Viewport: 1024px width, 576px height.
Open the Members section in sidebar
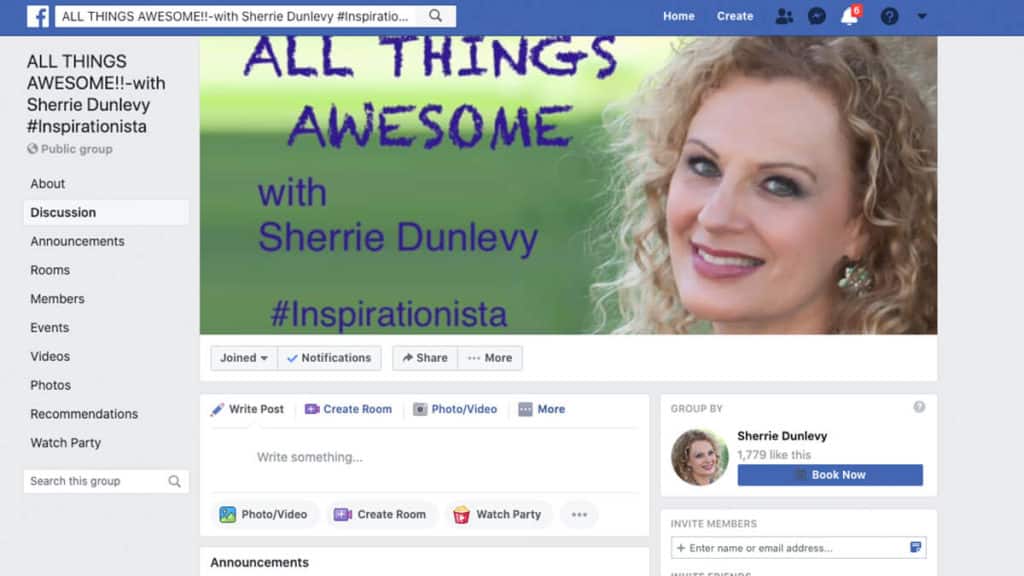pyautogui.click(x=57, y=299)
